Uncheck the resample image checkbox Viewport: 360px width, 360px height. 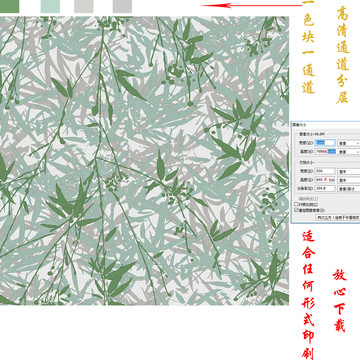(296, 210)
